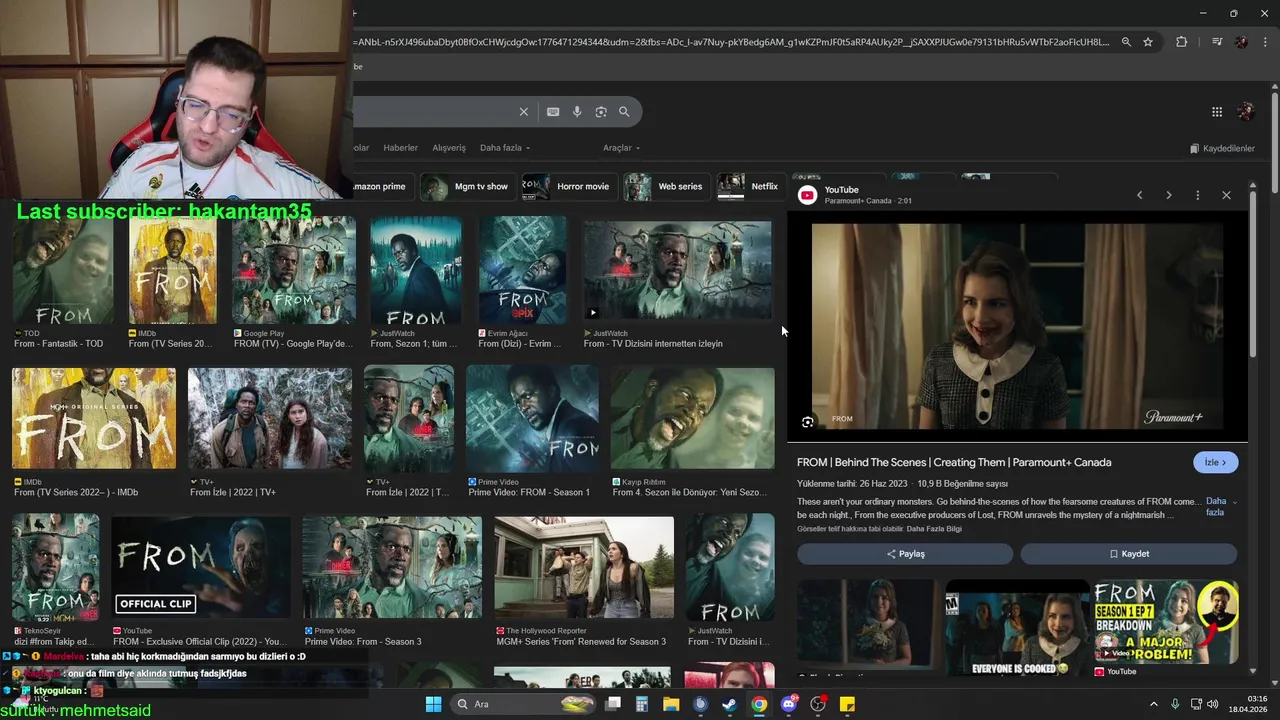Viewport: 1280px width, 720px height.
Task: Open Chrome extensions puzzle icon
Action: coord(1182,42)
